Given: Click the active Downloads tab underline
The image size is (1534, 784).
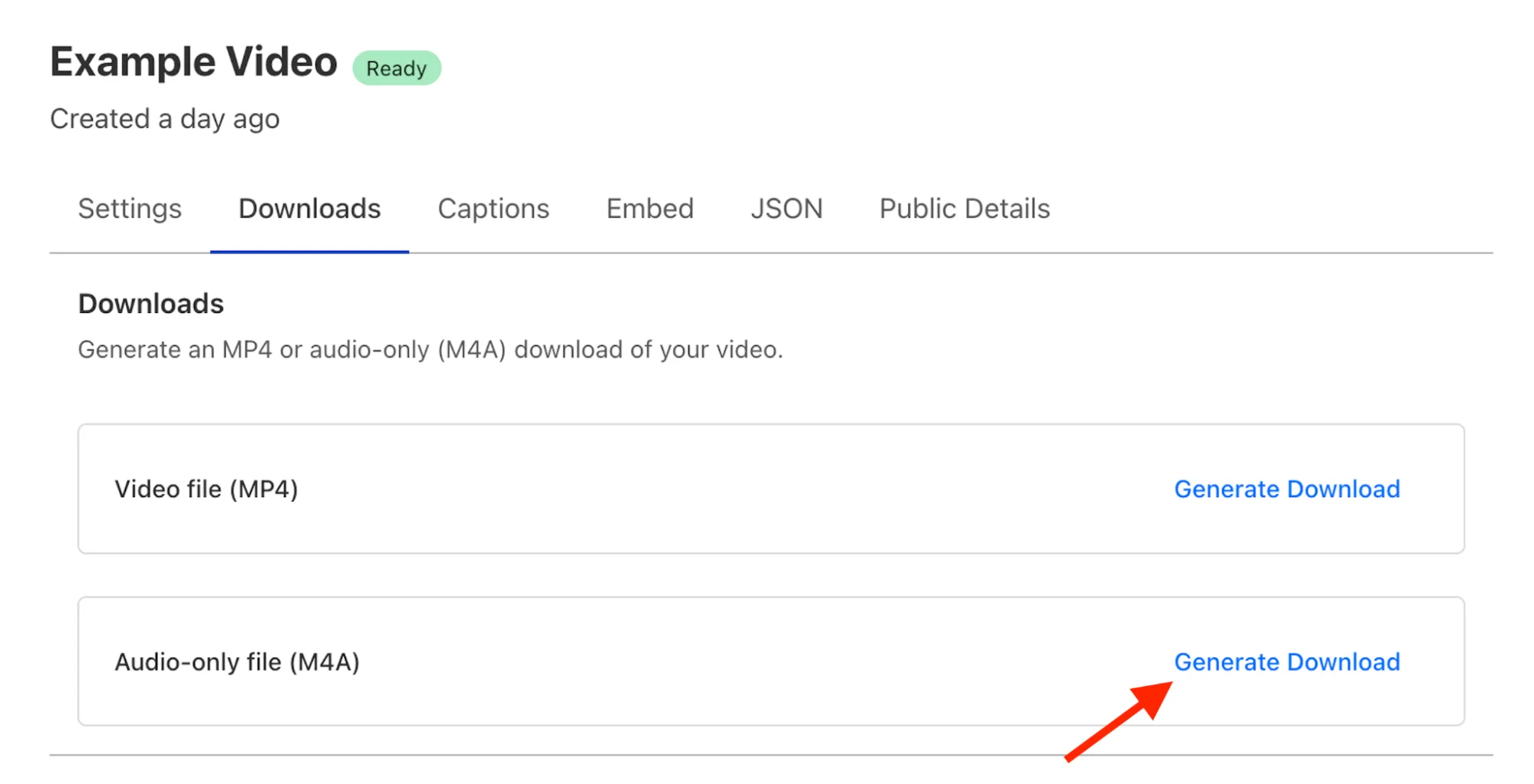Looking at the screenshot, I should [308, 249].
